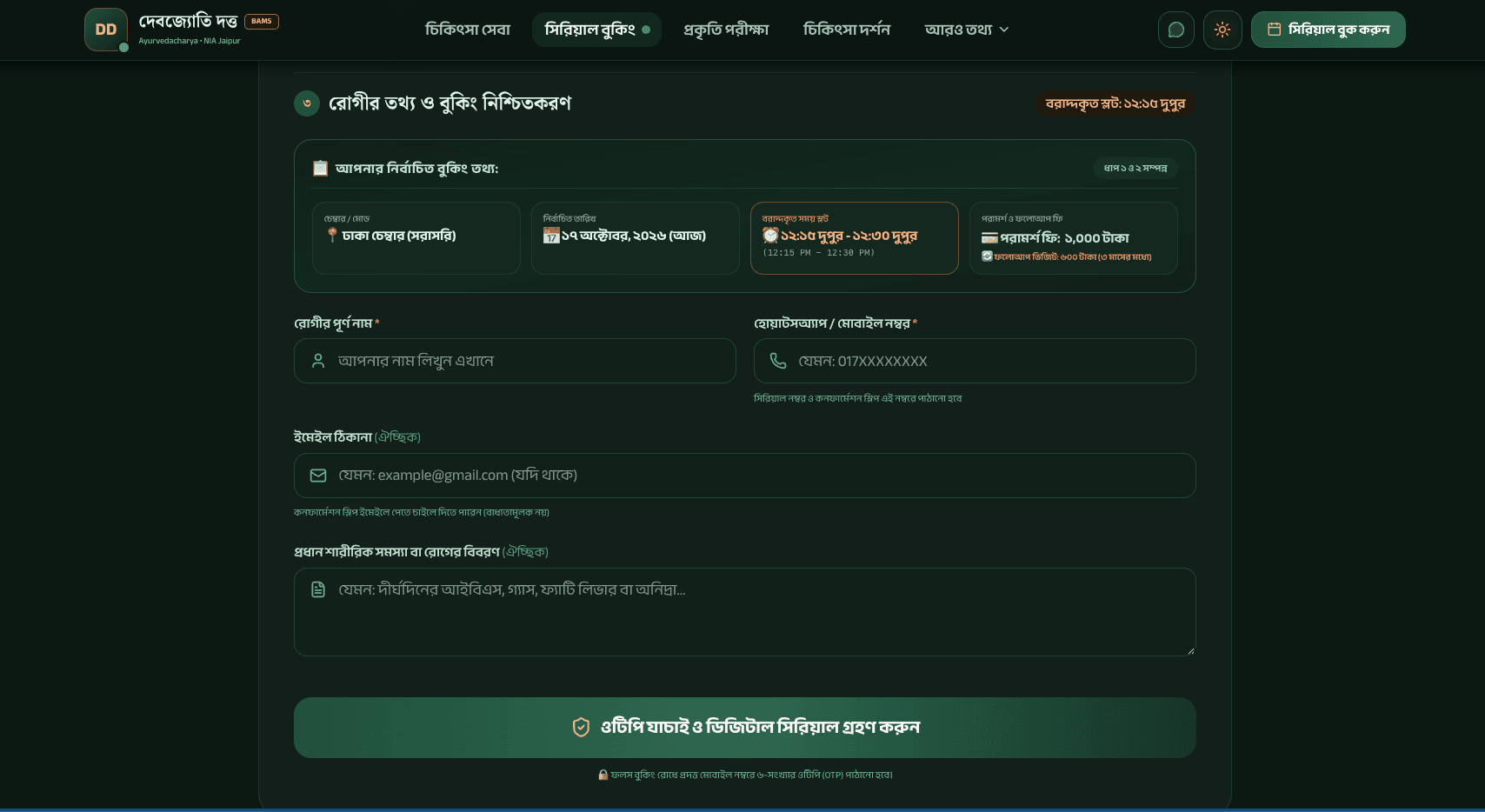Expand the আরও তথ্য dropdown menu
The height and width of the screenshot is (812, 1485).
[967, 30]
